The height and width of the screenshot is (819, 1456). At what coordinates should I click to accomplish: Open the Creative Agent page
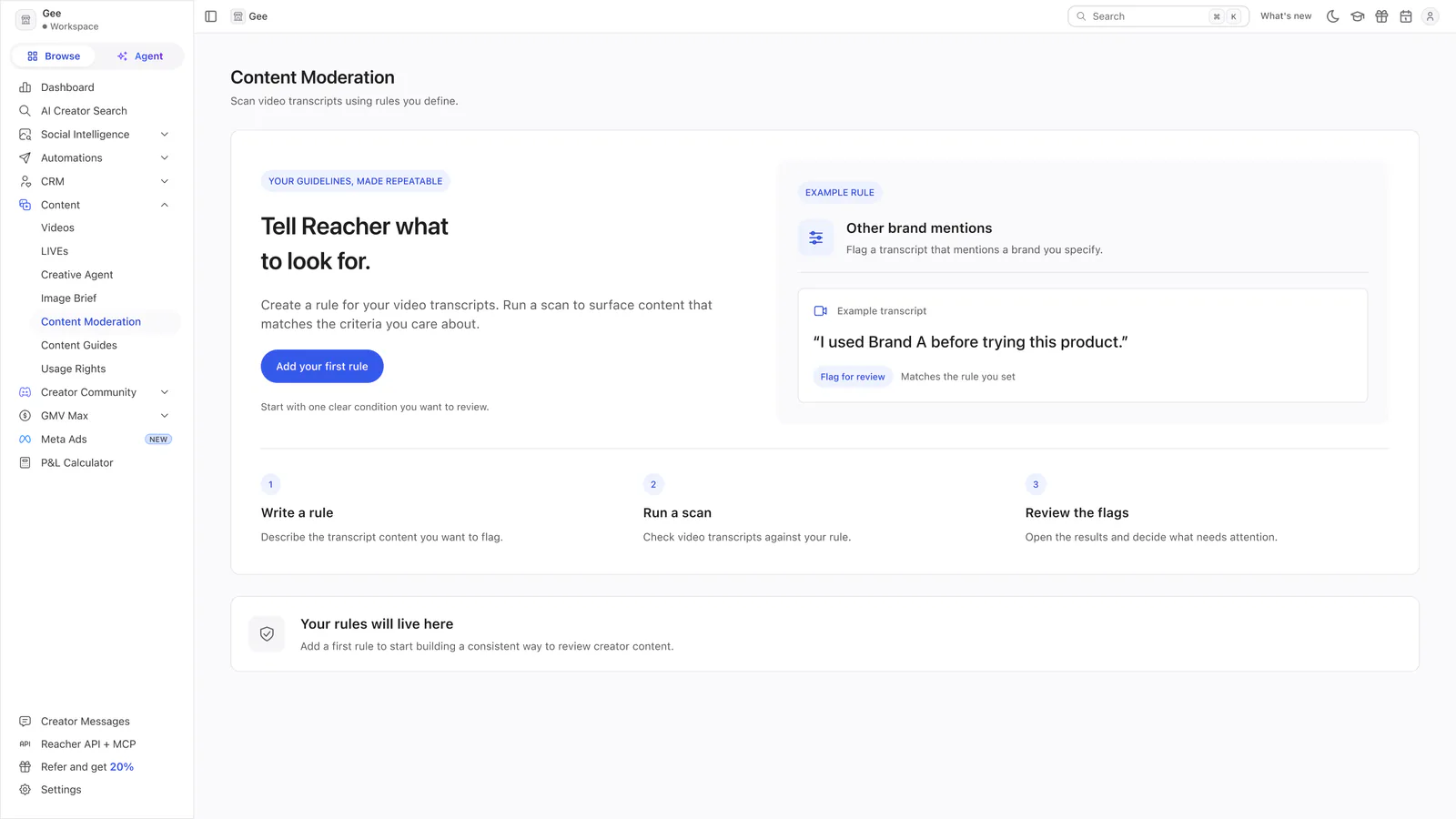(77, 275)
